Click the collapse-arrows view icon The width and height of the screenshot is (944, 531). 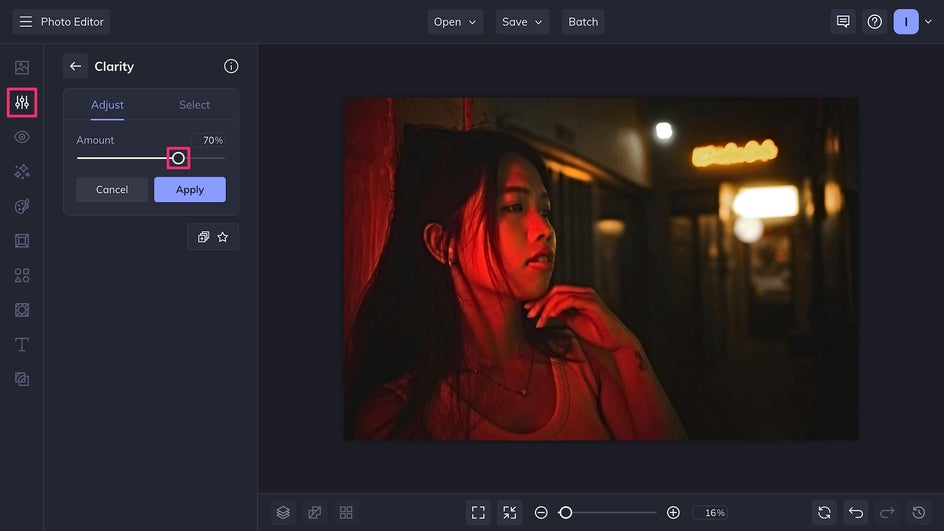coord(509,512)
